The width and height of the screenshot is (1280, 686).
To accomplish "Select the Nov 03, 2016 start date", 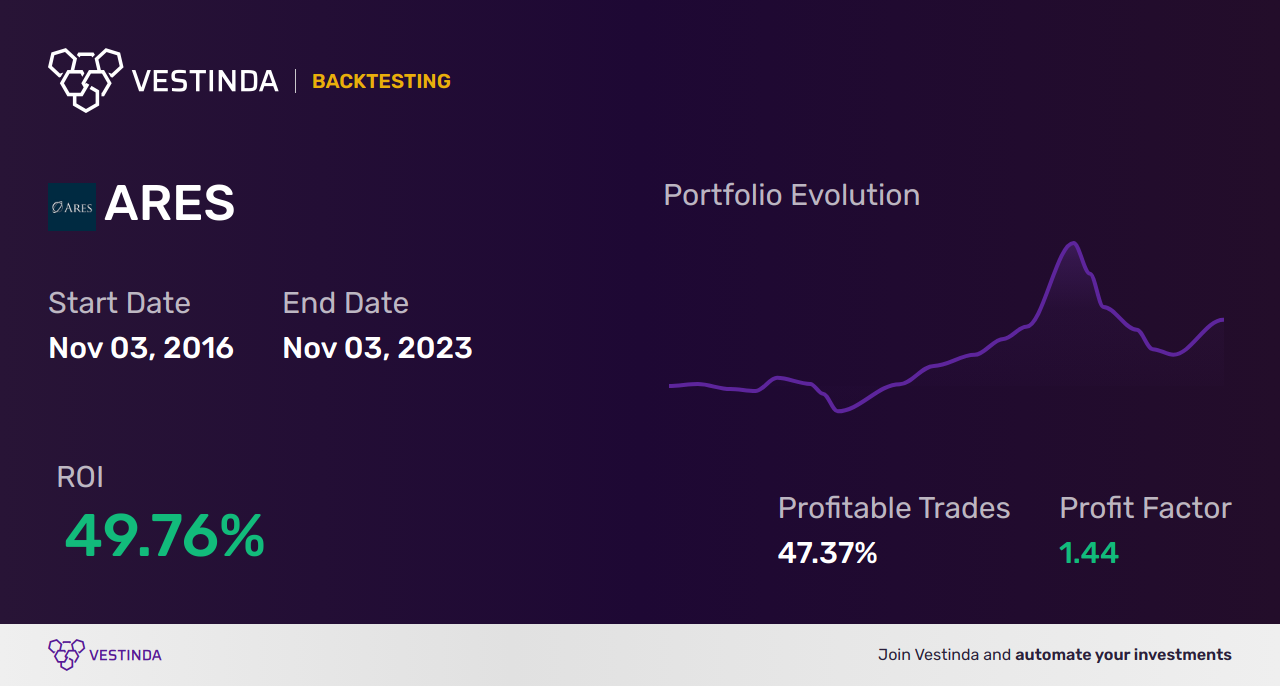I will click(x=141, y=348).
